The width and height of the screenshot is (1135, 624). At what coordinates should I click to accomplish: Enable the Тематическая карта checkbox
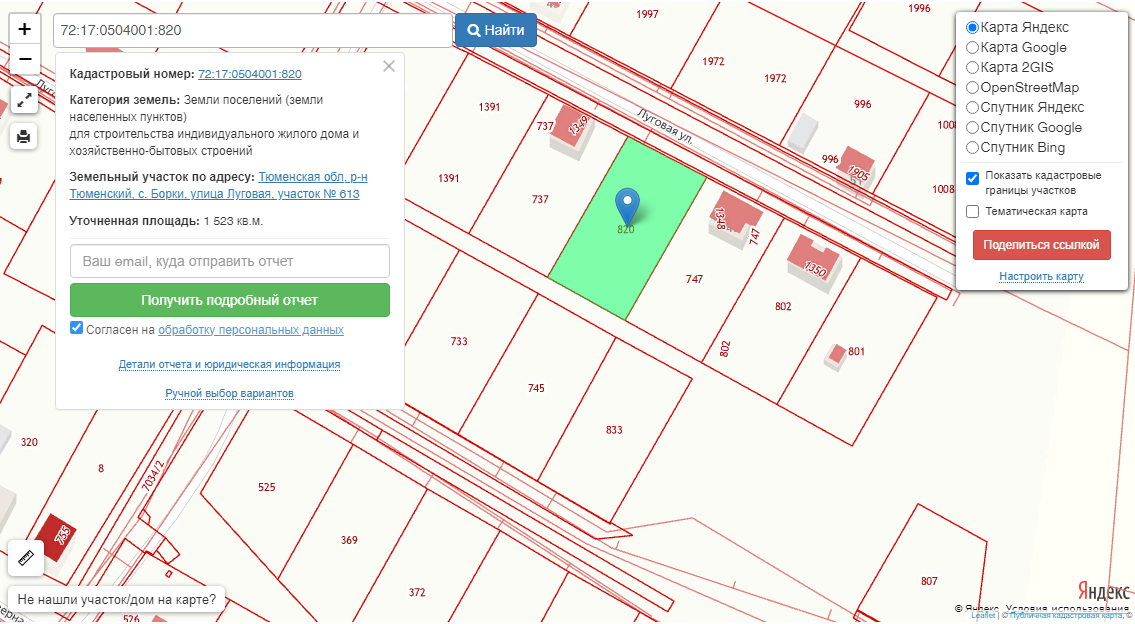pyautogui.click(x=972, y=211)
